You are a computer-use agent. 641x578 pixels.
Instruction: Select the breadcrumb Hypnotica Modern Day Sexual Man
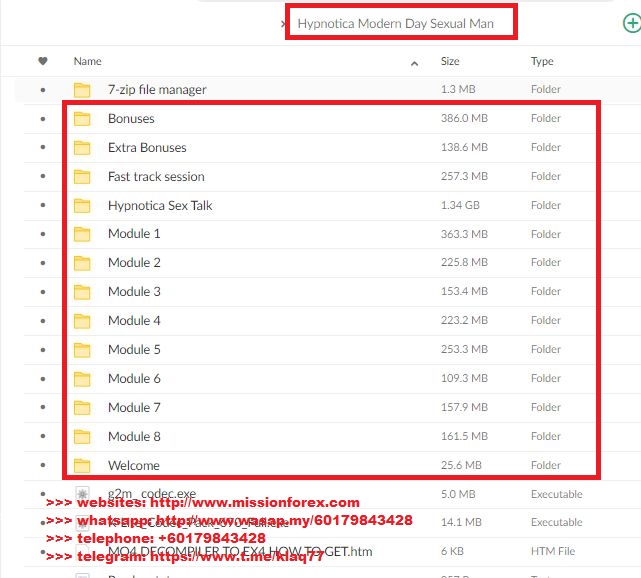click(x=395, y=24)
